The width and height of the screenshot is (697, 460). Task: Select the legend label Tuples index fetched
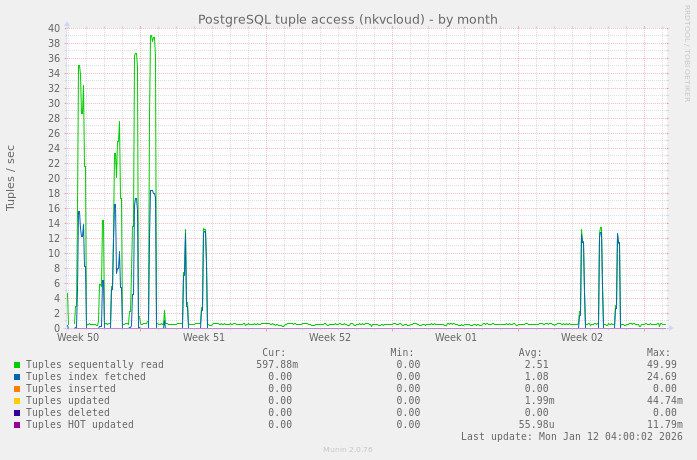[x=86, y=376]
